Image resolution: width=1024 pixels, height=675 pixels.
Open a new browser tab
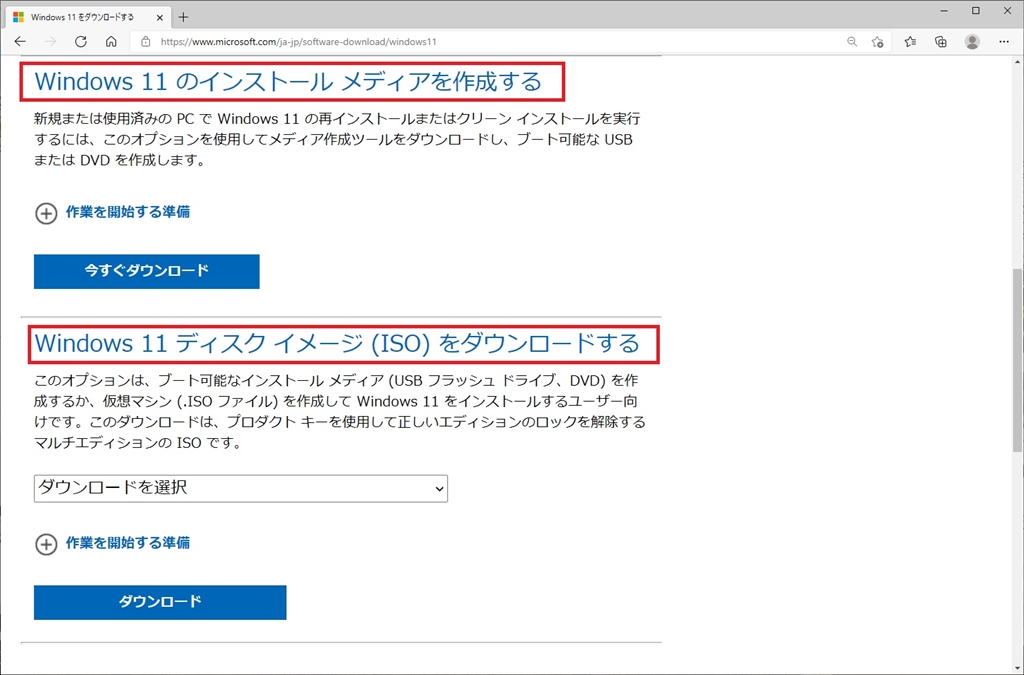click(x=184, y=18)
